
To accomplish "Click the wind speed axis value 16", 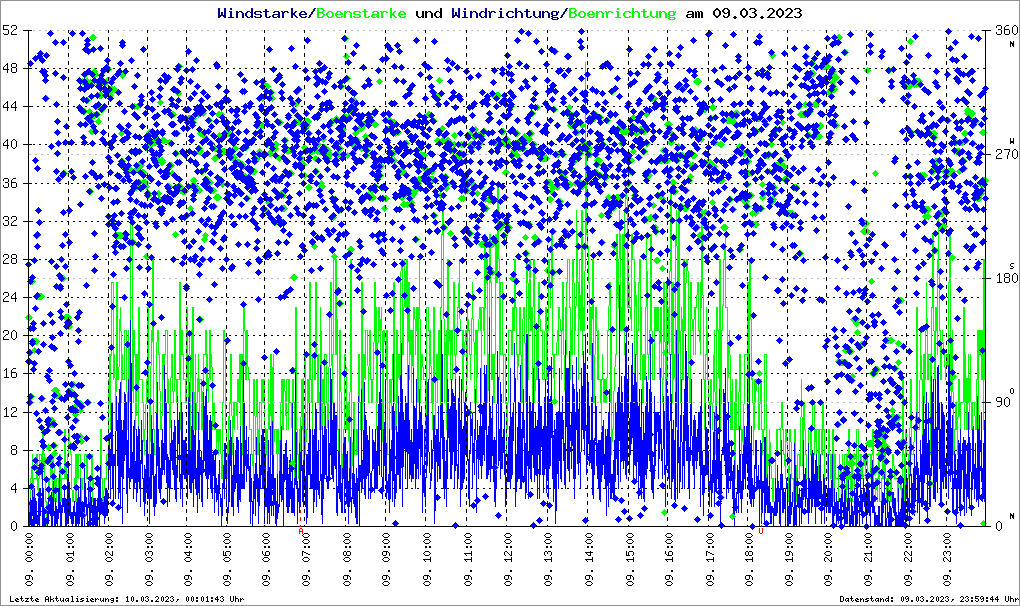I will pyautogui.click(x=10, y=373).
